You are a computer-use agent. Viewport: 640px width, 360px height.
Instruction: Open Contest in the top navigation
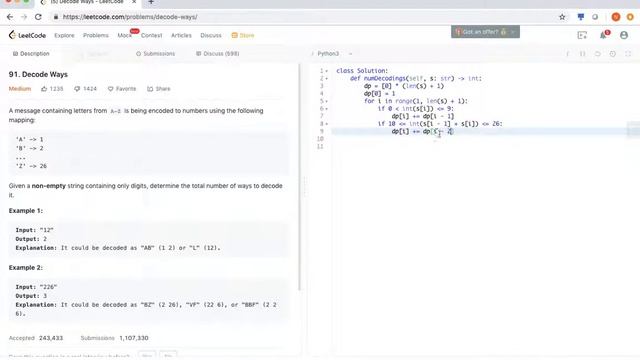point(151,36)
